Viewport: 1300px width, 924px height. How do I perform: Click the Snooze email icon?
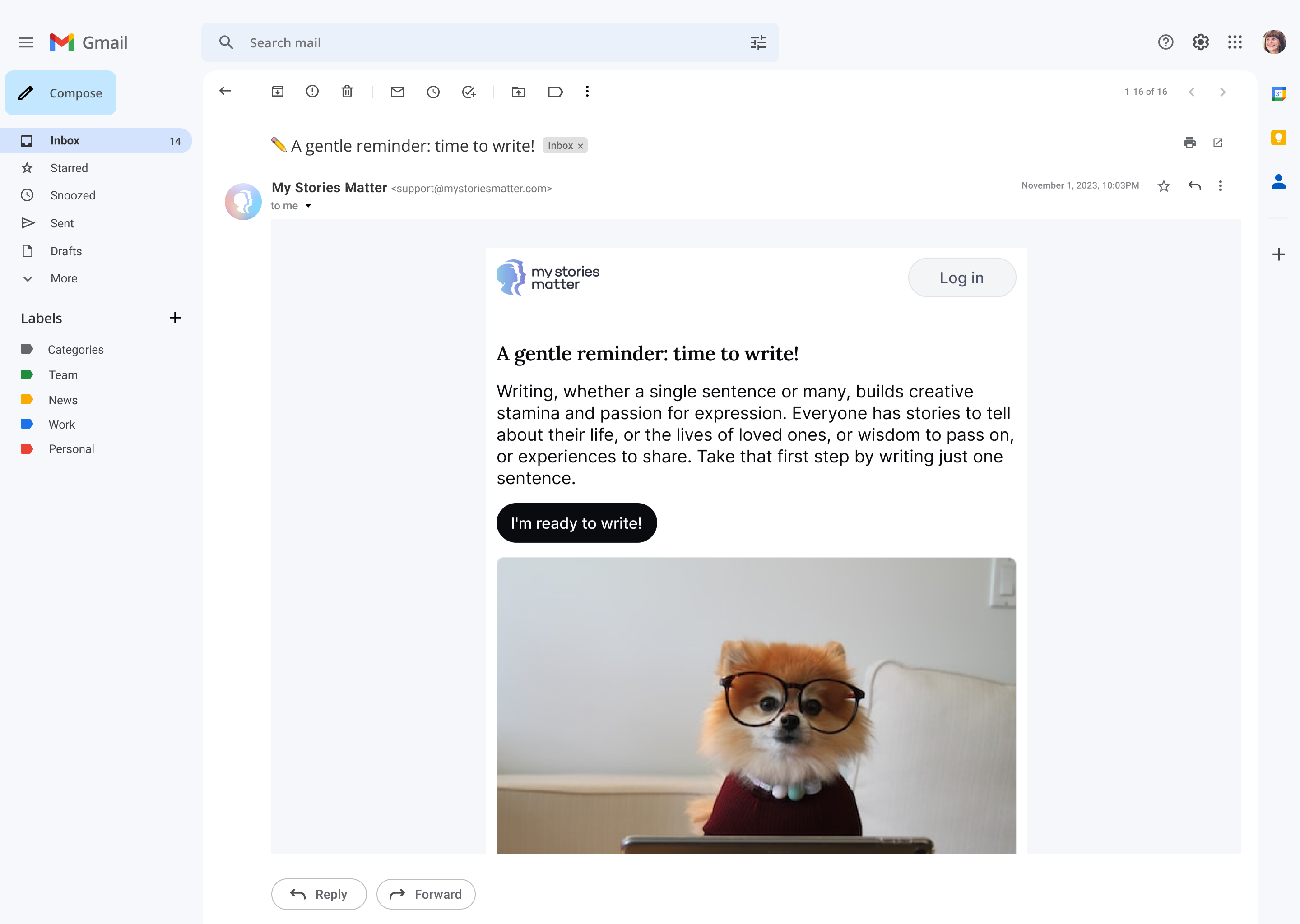coord(432,92)
